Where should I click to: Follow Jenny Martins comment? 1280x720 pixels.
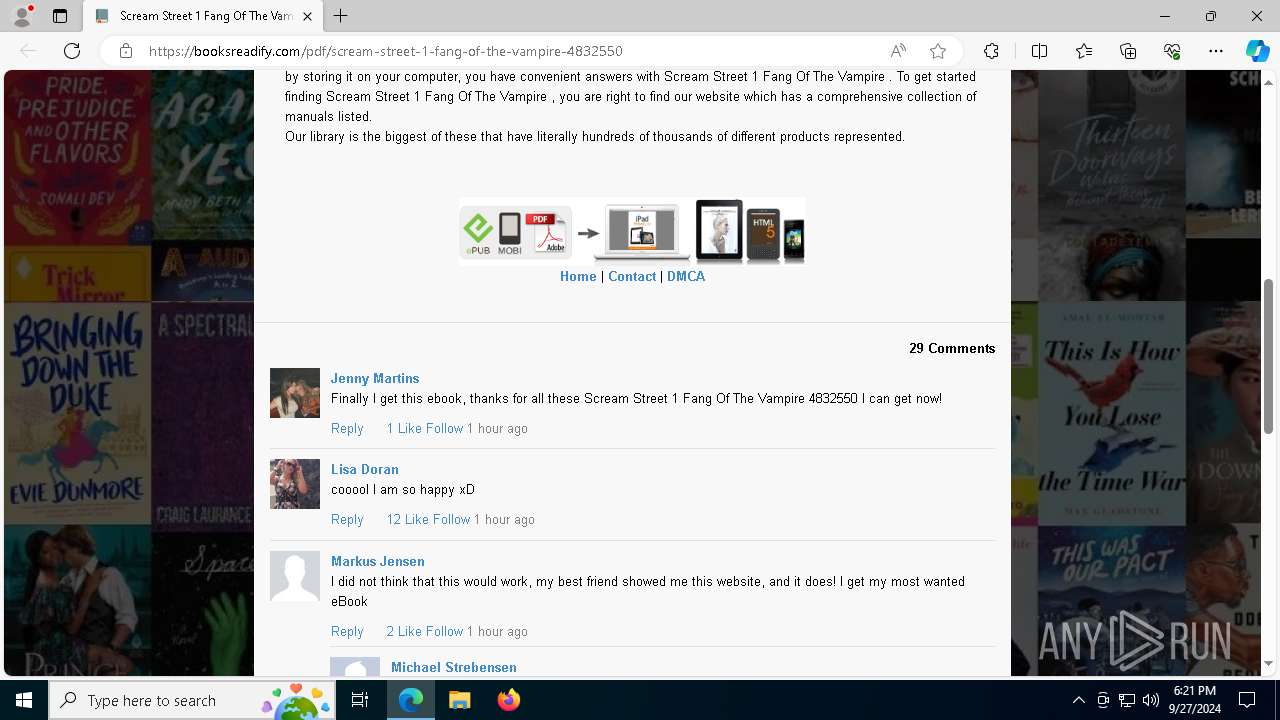[444, 428]
